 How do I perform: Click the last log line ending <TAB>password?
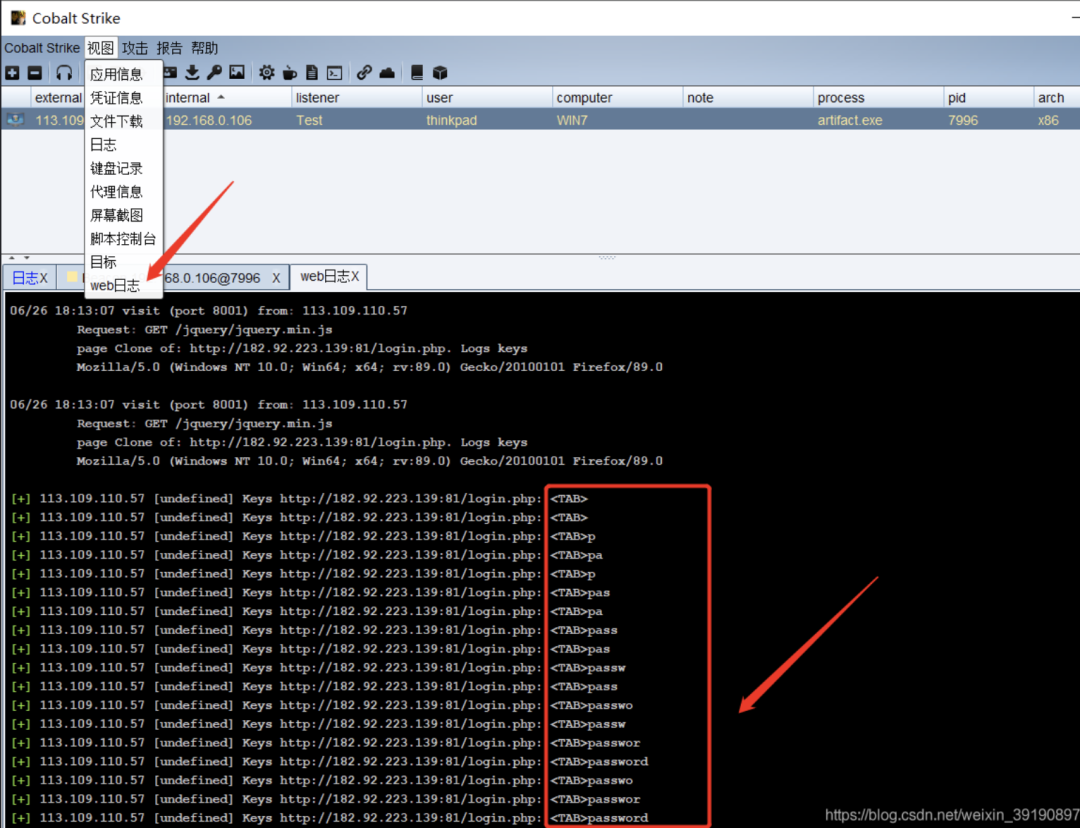click(329, 818)
